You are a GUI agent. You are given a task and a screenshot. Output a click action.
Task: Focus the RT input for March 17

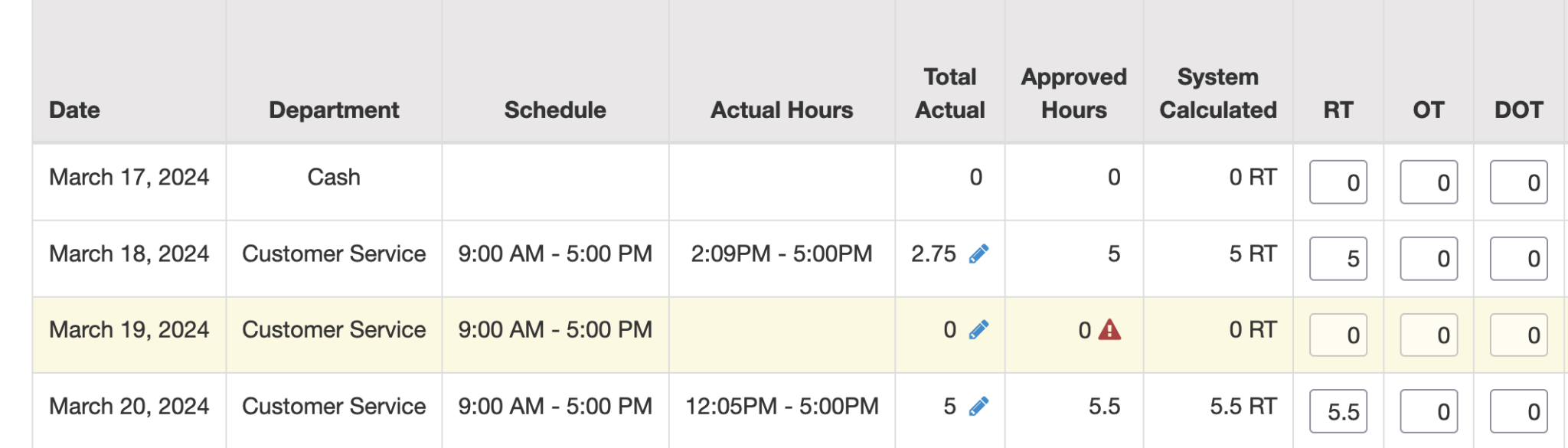[1338, 182]
